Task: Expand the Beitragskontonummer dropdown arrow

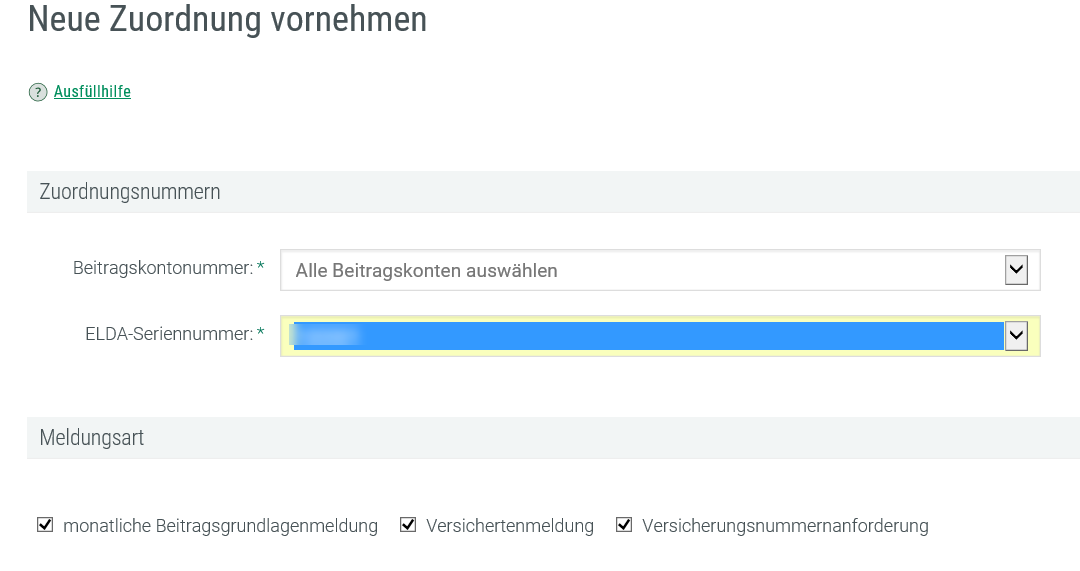Action: click(1016, 270)
